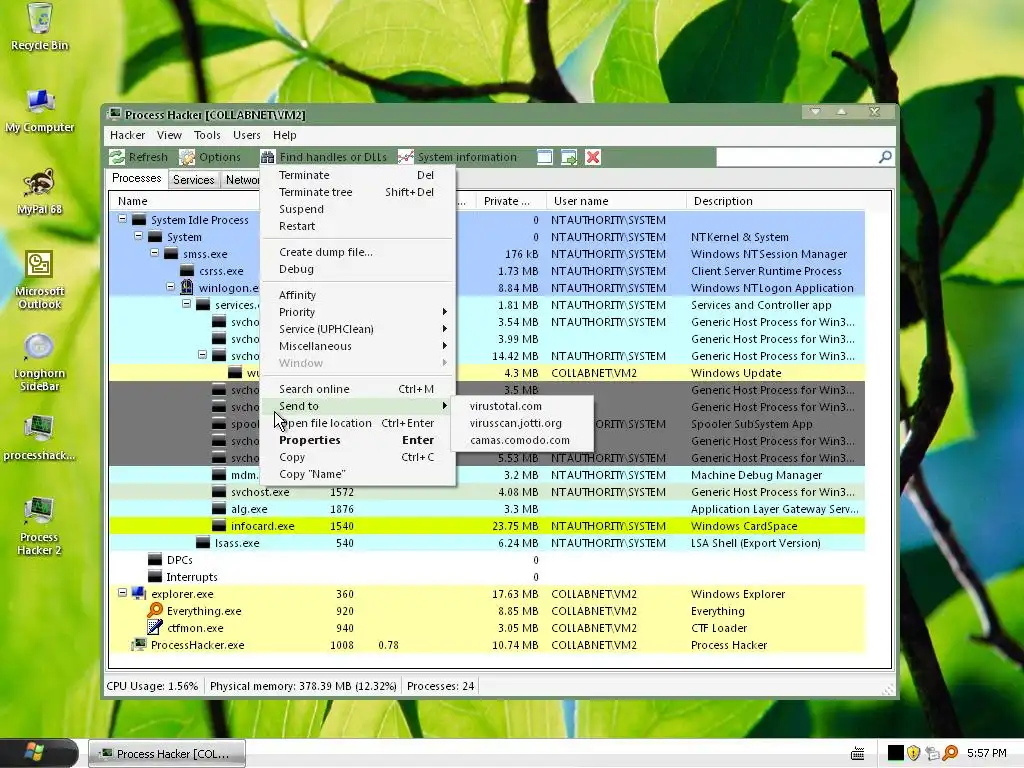Screen dimensions: 1024x768
Task: Click the security shield tray icon
Action: point(913,753)
